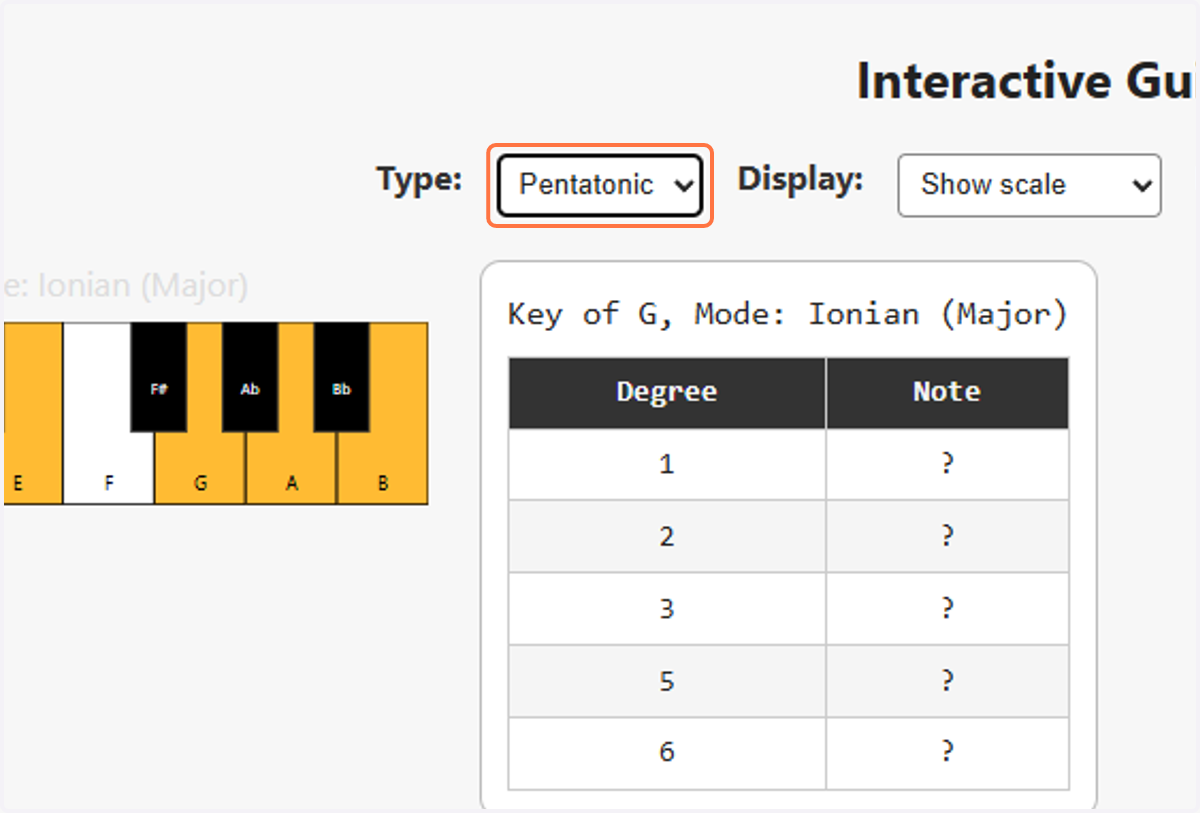Click the Degree column header
1200x813 pixels.
(x=667, y=392)
